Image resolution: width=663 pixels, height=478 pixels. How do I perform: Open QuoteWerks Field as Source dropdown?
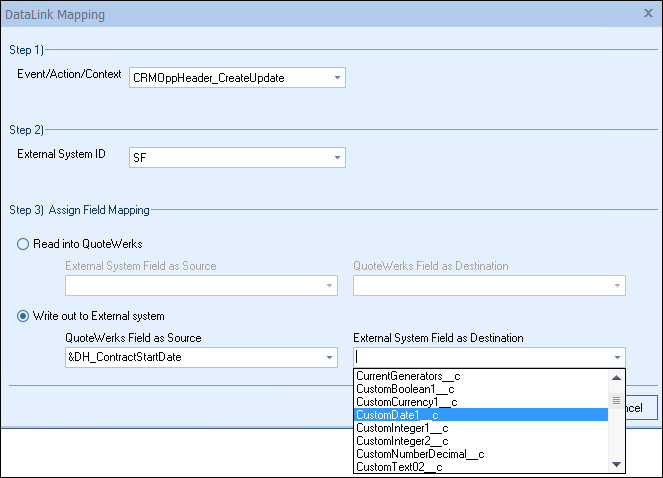pyautogui.click(x=329, y=358)
